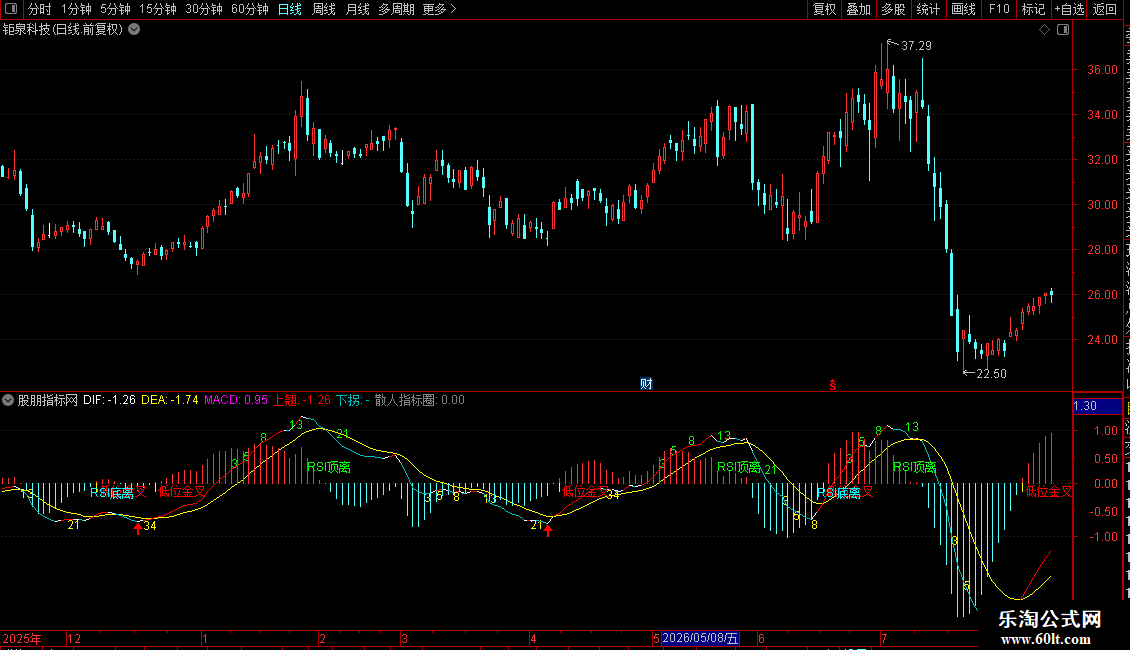Toggle the right side panel icon

click(1063, 30)
